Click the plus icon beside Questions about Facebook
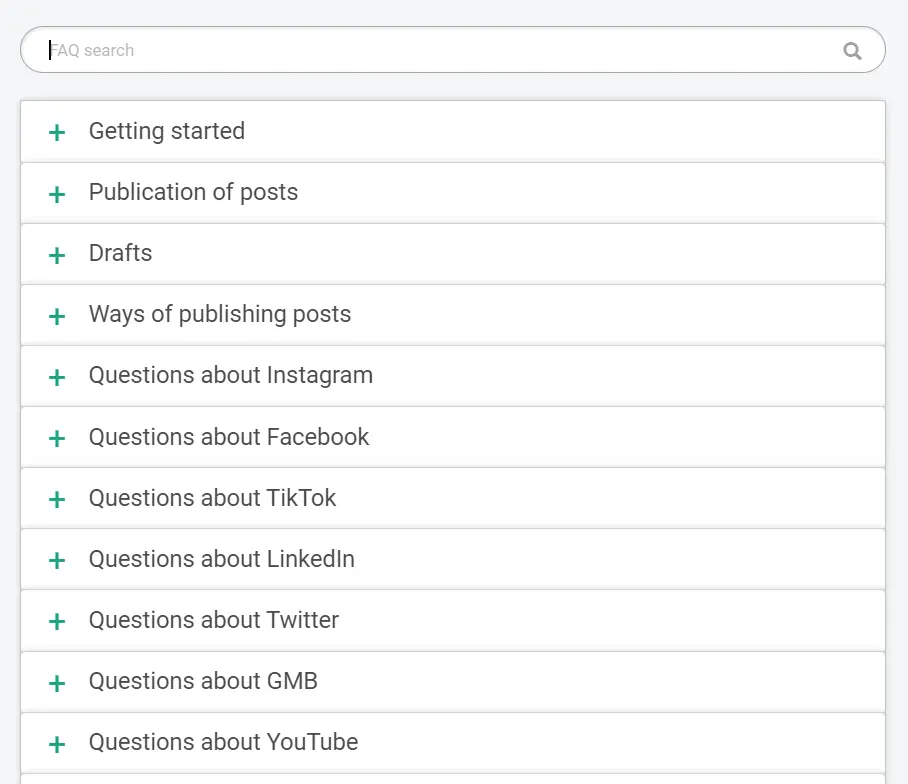This screenshot has width=908, height=784. pyautogui.click(x=57, y=438)
